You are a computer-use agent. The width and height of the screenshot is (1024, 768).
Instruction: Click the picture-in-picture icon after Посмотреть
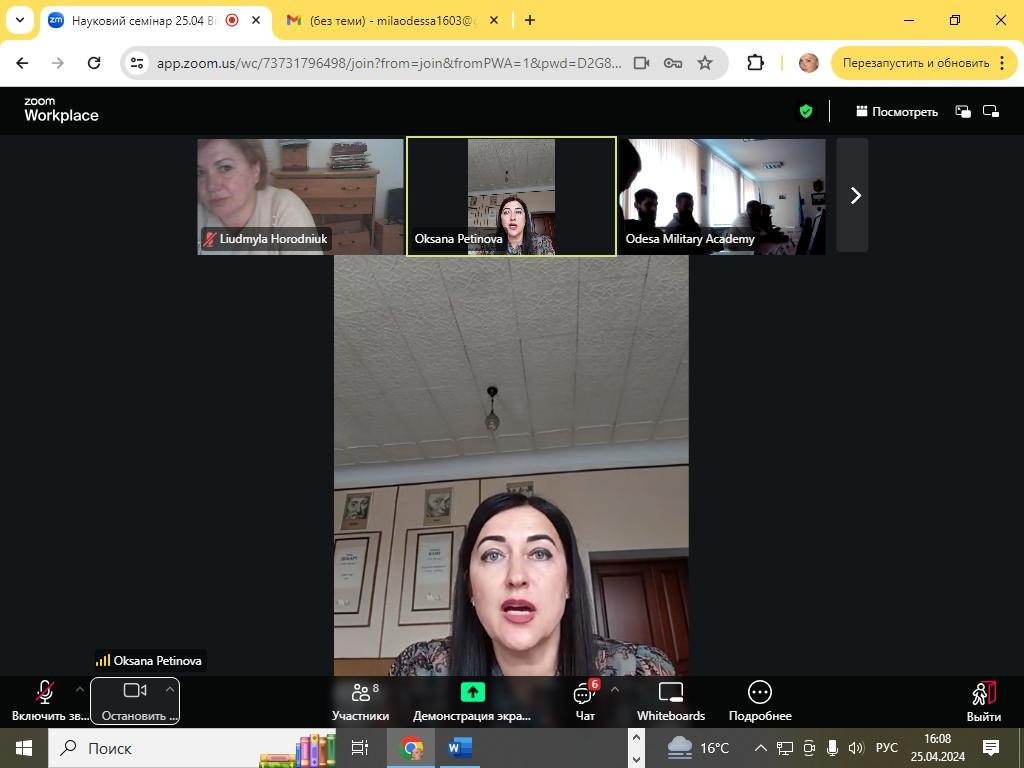963,112
